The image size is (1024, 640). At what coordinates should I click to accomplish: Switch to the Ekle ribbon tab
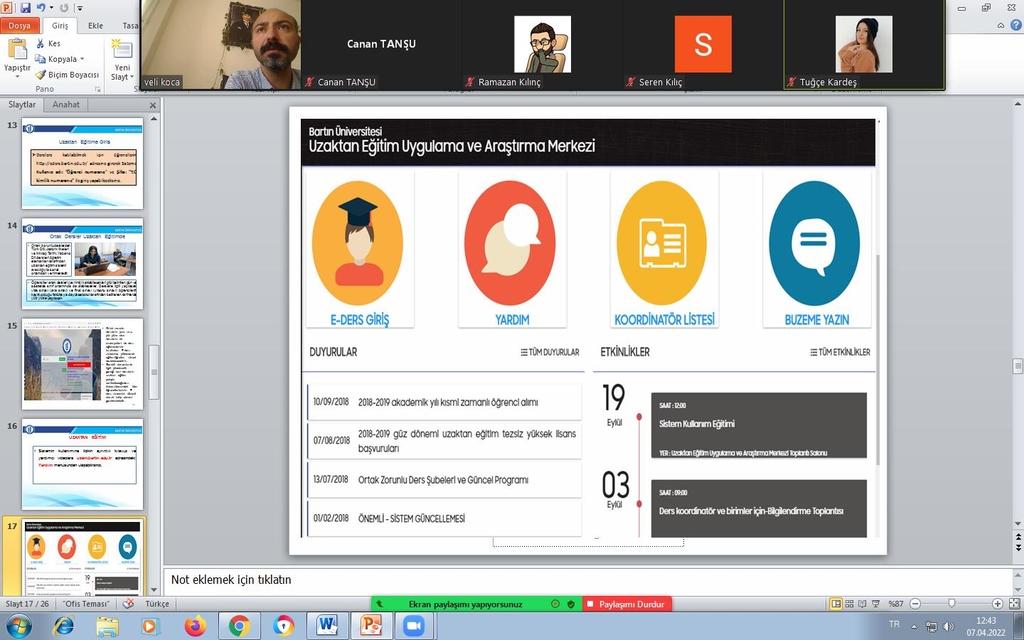(96, 26)
